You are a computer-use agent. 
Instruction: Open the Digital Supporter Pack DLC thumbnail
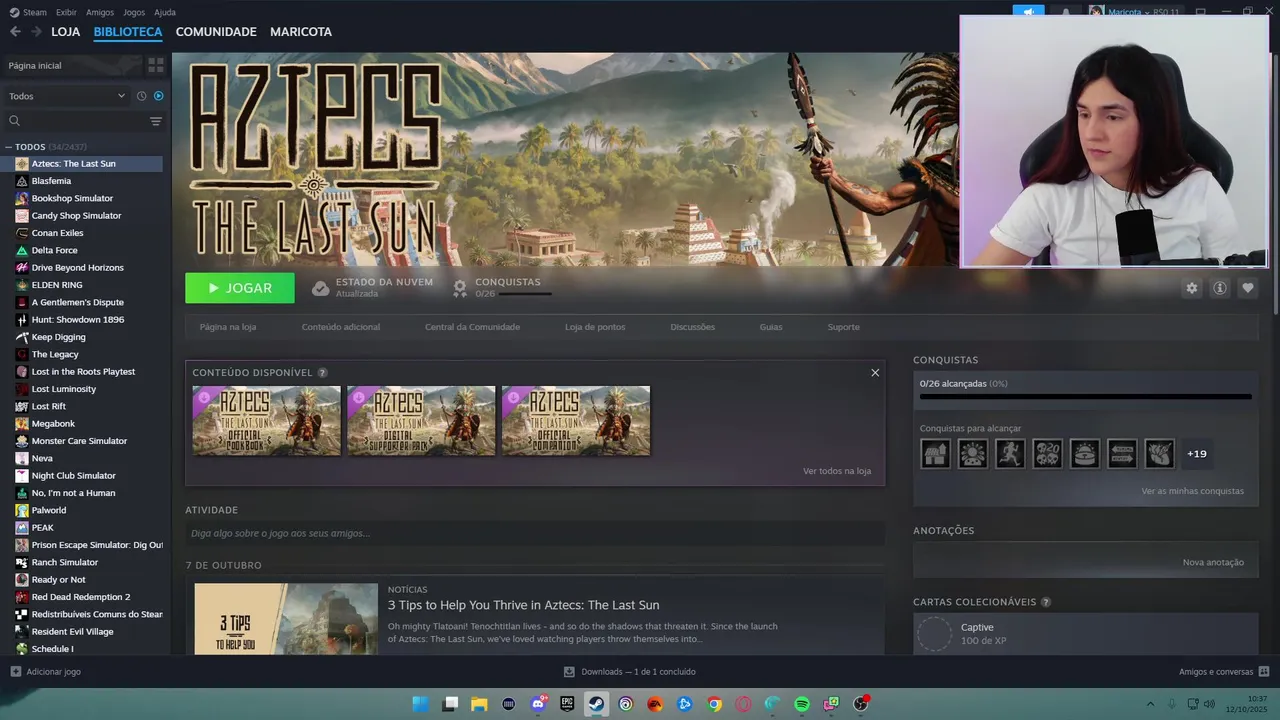click(x=421, y=421)
